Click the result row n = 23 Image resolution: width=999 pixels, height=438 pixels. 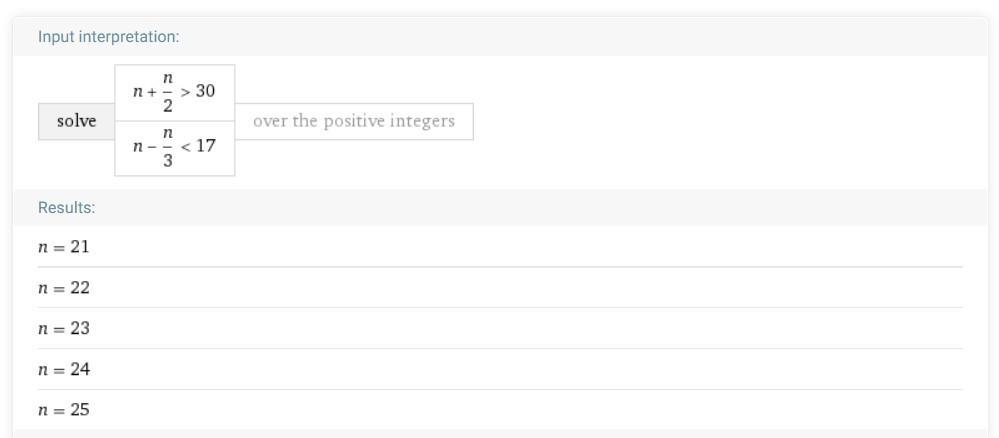tap(64, 329)
